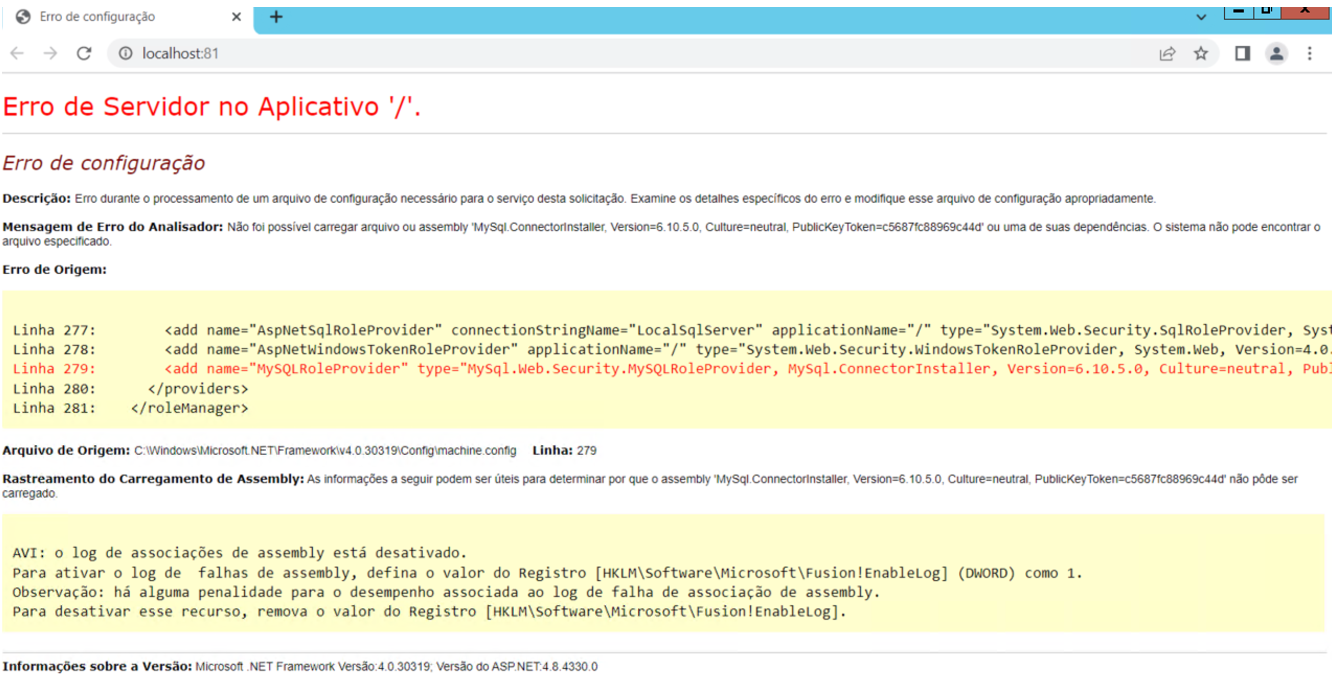
Task: Click source line 'Linha 277'
Action: click(x=671, y=330)
